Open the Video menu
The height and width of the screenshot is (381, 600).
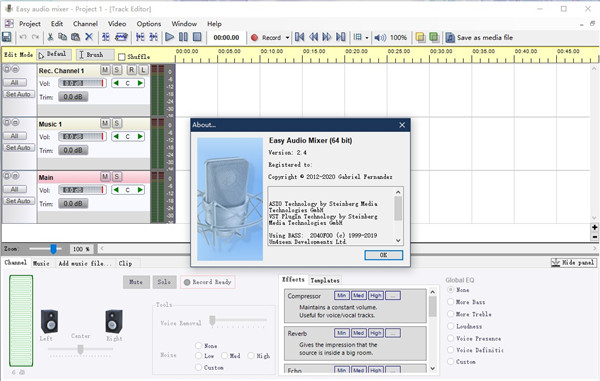117,24
